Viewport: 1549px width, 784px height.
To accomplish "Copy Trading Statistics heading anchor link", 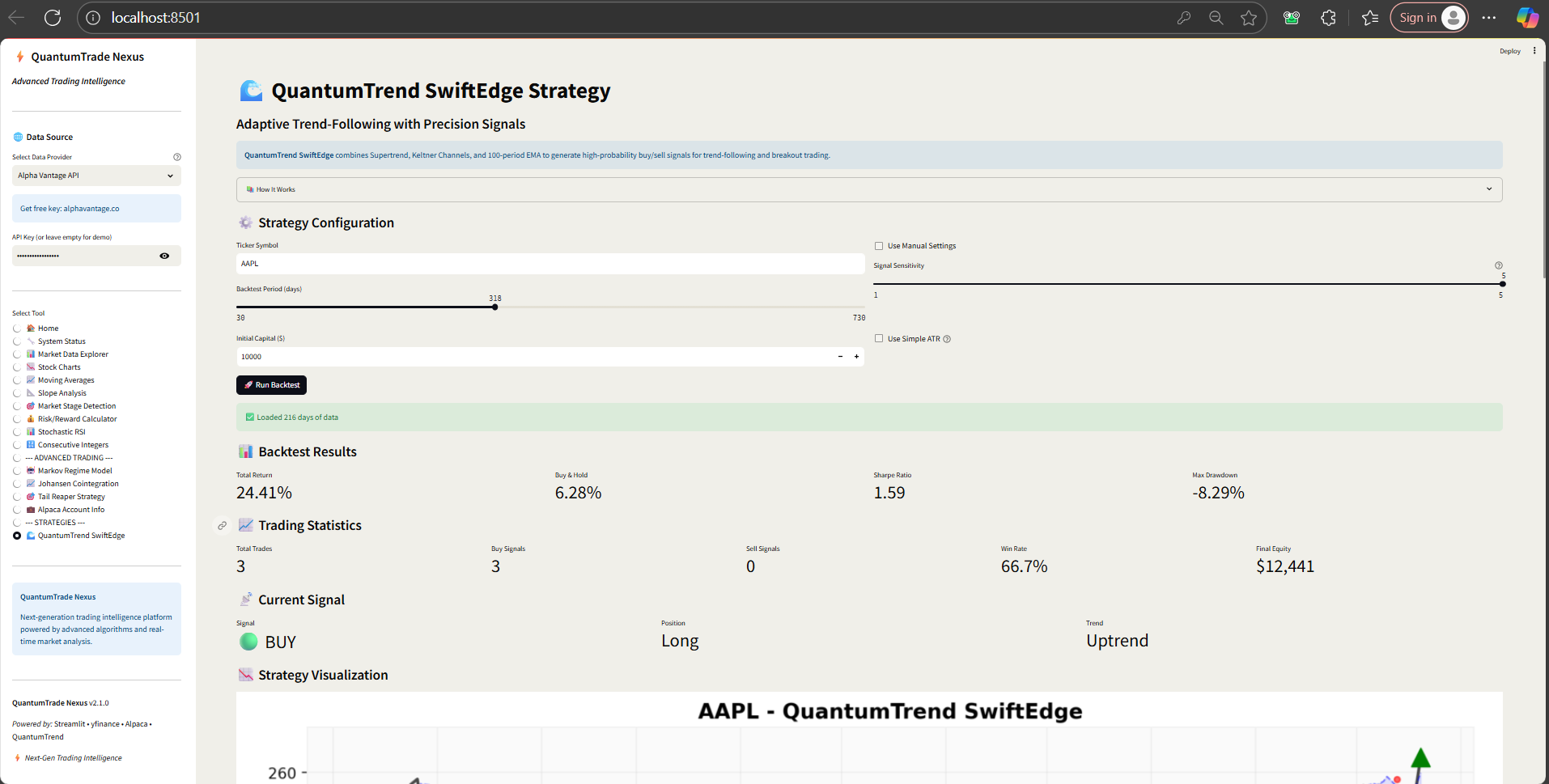I will pos(222,526).
